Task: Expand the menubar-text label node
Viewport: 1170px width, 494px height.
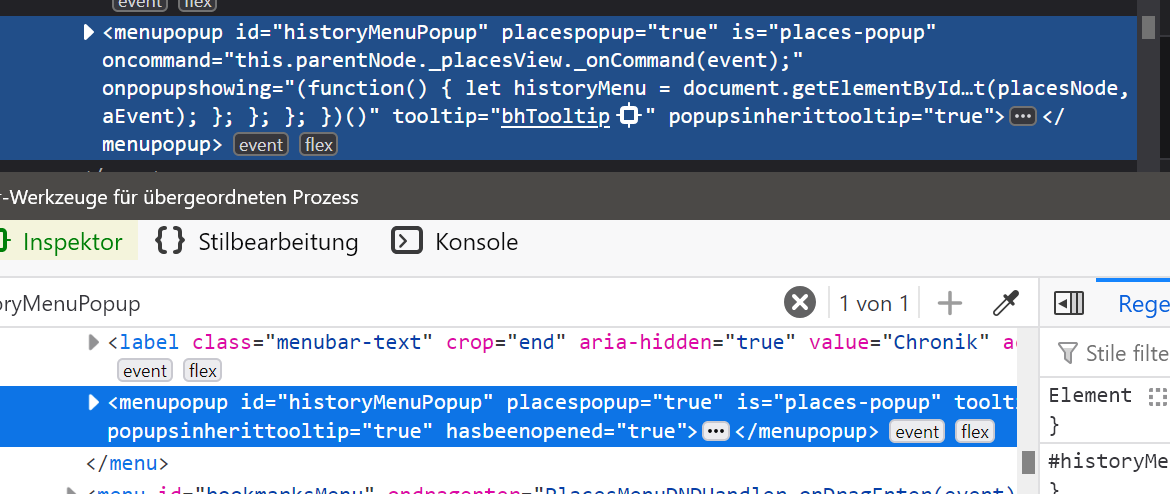Action: coord(94,343)
